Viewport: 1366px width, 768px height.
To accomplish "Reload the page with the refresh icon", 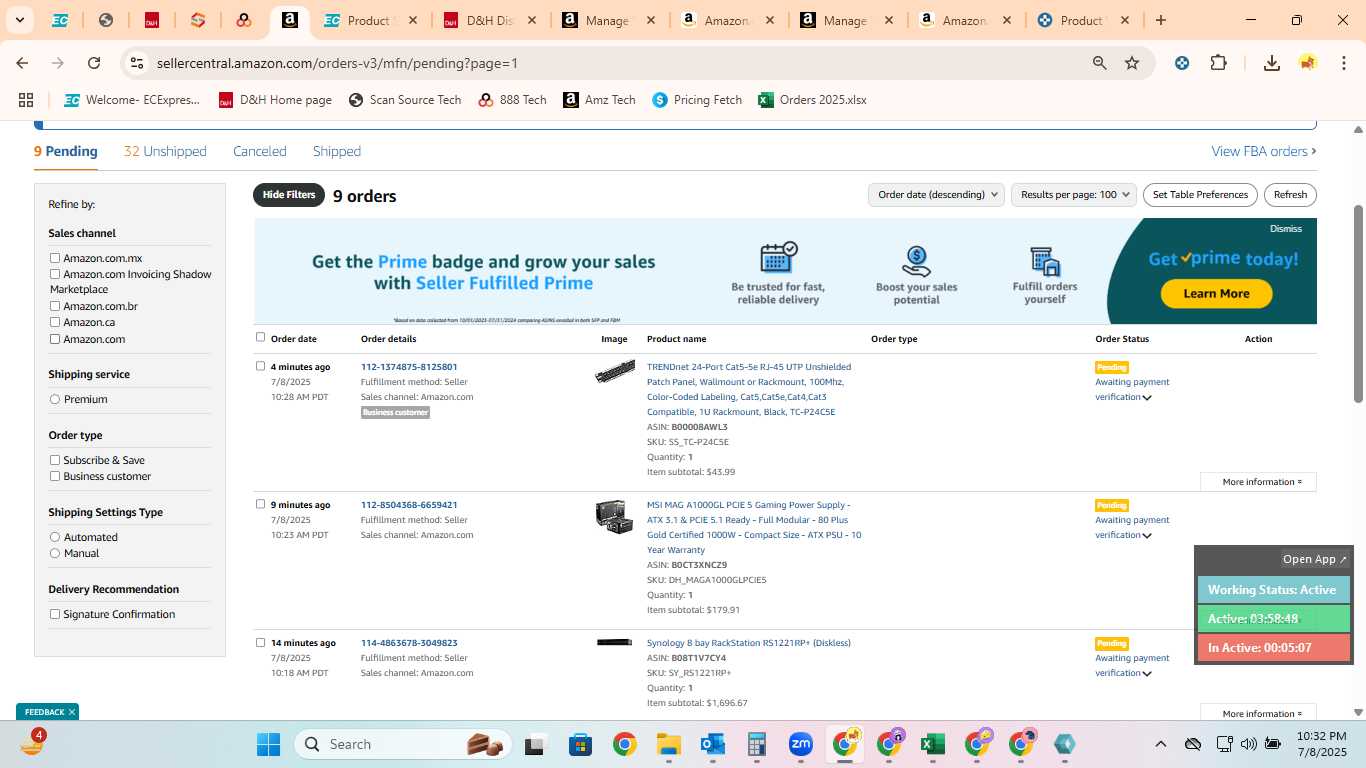I will click(x=94, y=63).
